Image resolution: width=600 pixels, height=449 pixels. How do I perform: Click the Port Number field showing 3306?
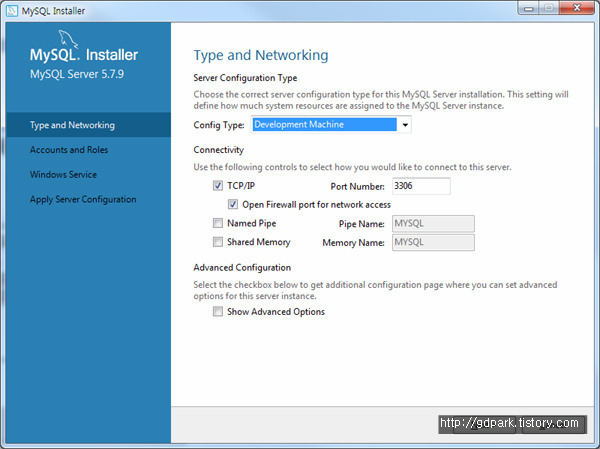pos(421,186)
